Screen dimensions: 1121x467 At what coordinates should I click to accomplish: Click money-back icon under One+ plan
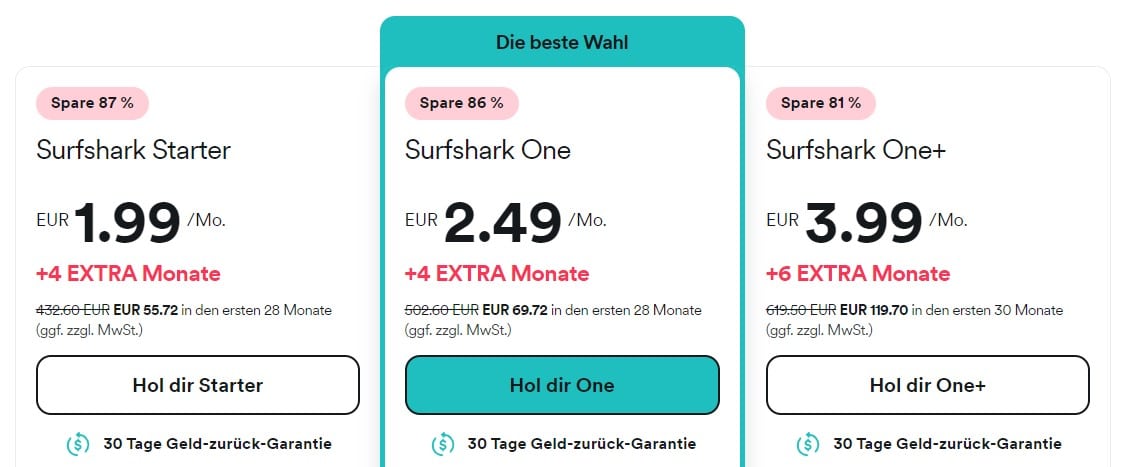pos(808,443)
